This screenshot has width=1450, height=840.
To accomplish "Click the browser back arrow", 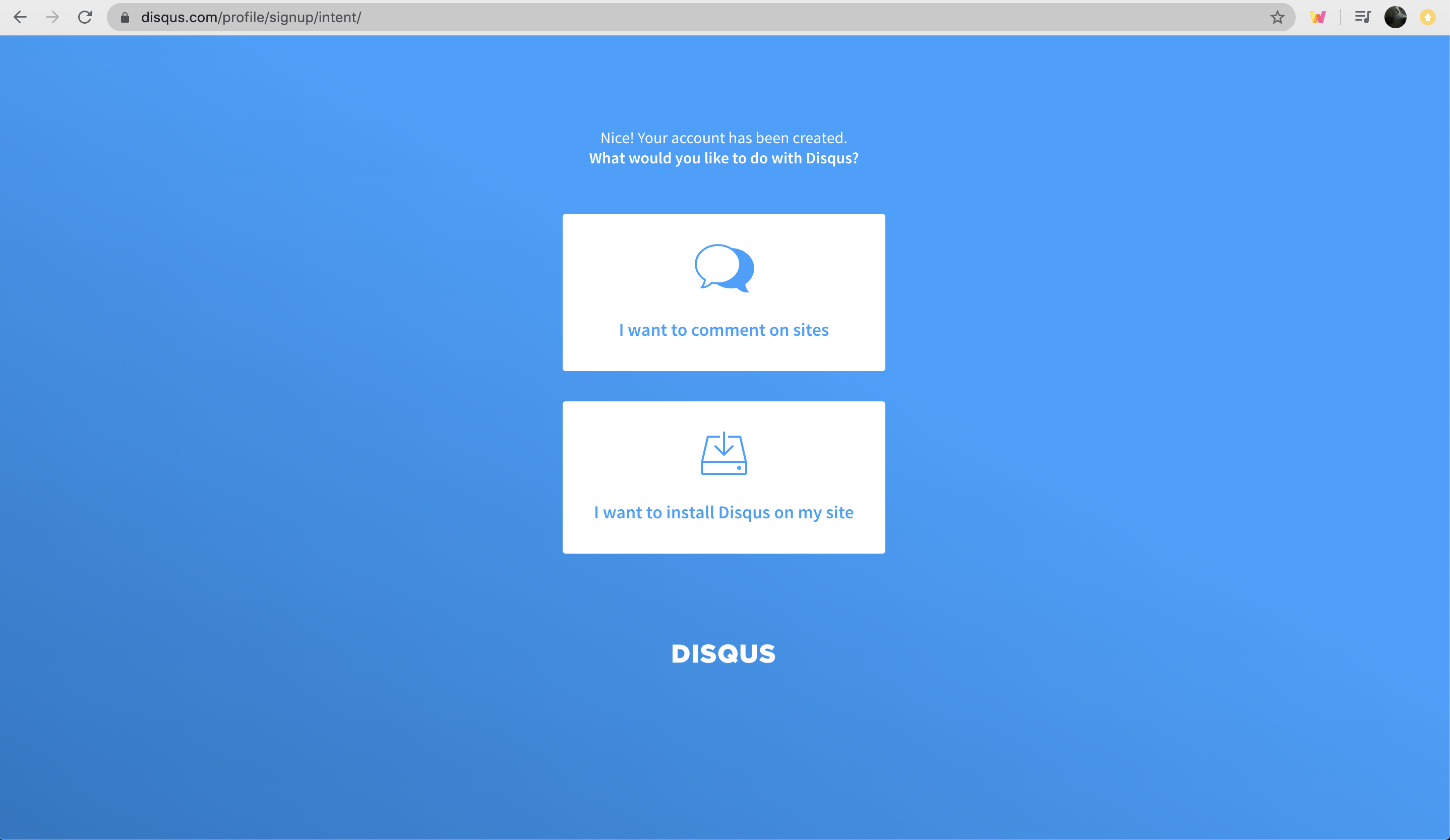I will coord(20,17).
